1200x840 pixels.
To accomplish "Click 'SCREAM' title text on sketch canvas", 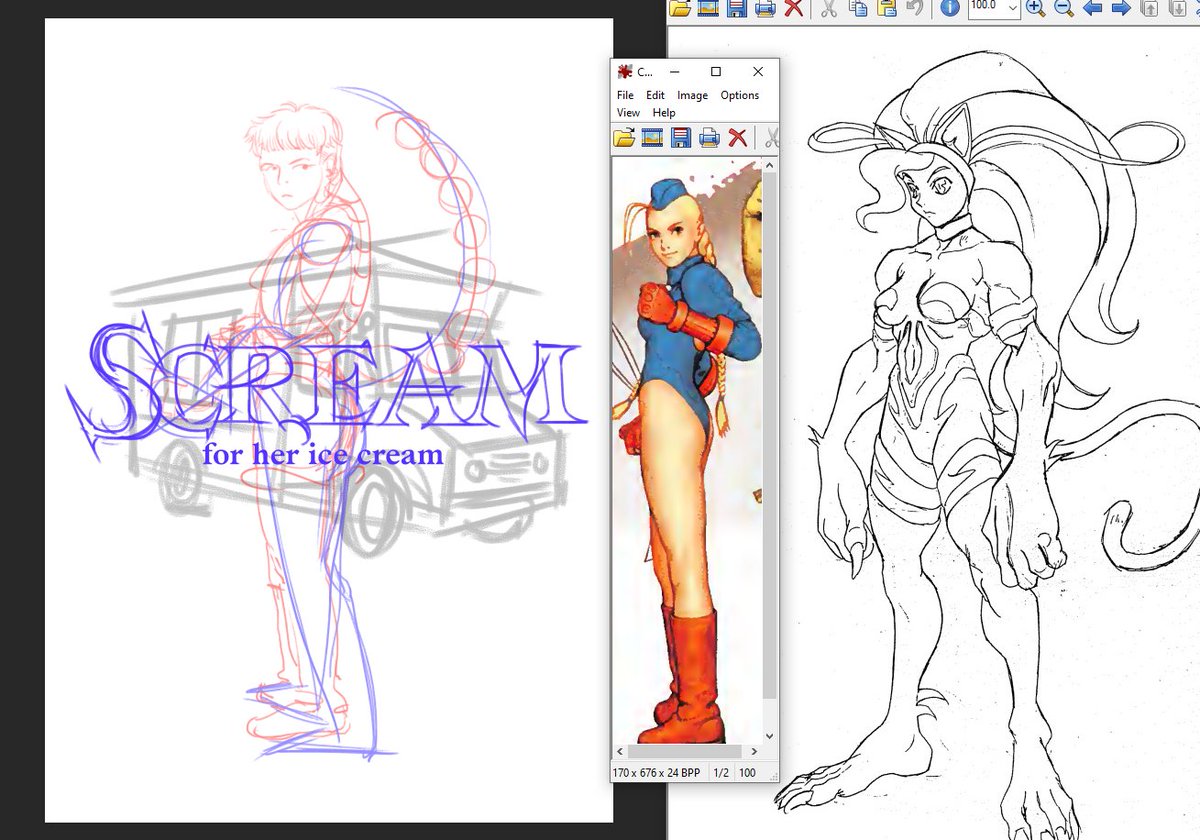I will 325,385.
